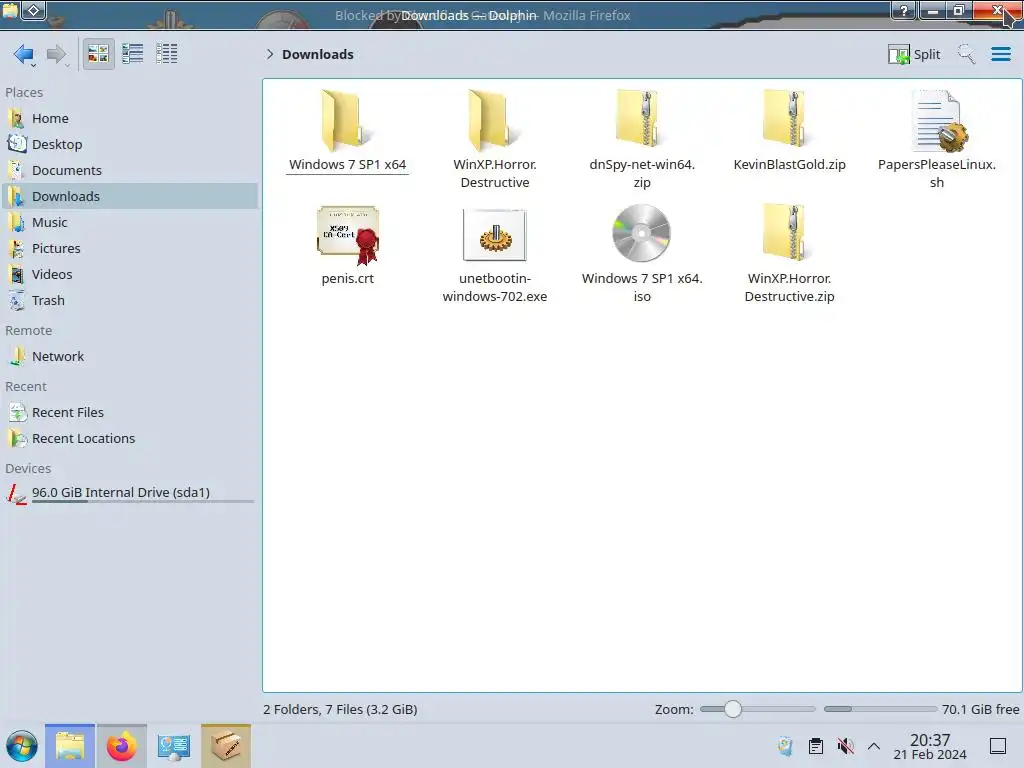Viewport: 1024px width, 768px height.
Task: Click the Zoom slider handle
Action: 733,709
